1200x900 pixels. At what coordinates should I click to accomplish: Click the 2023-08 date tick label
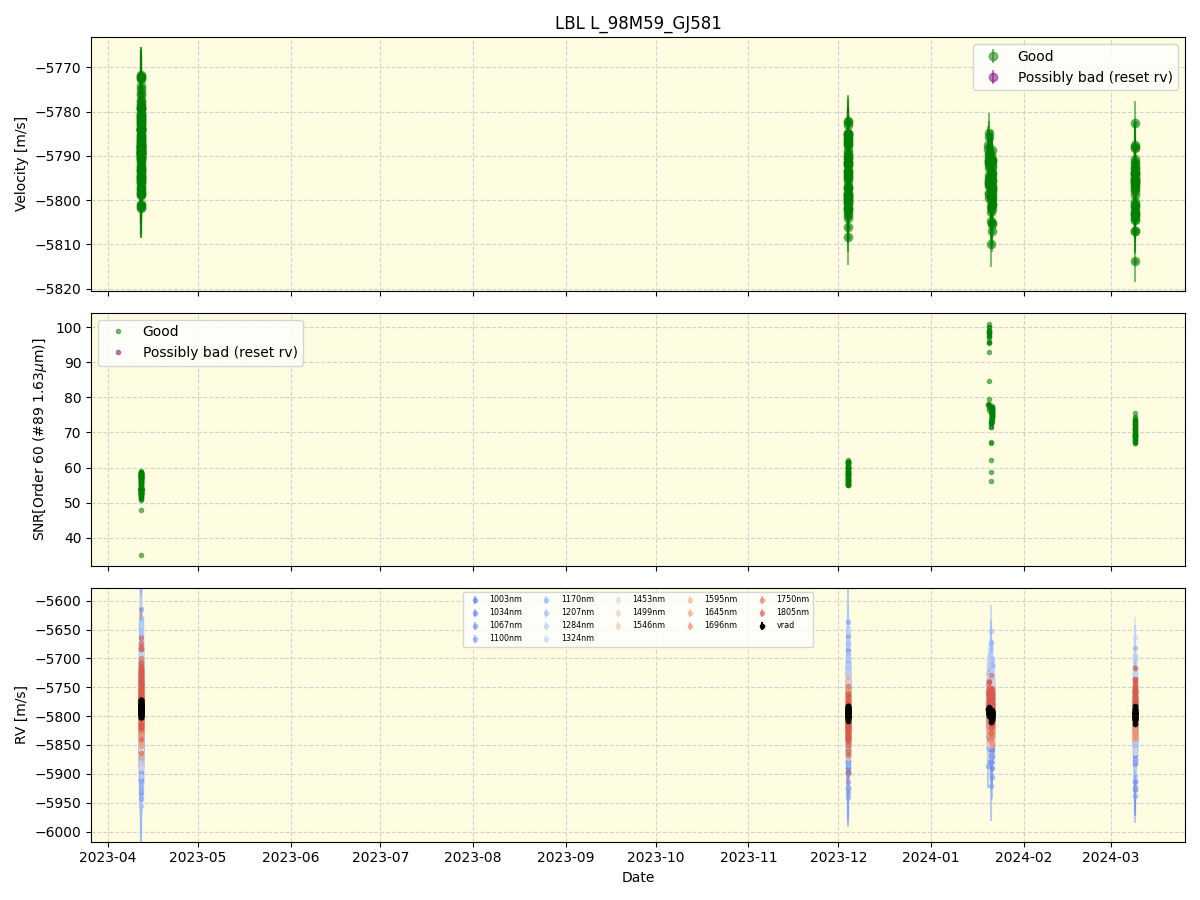(x=474, y=857)
